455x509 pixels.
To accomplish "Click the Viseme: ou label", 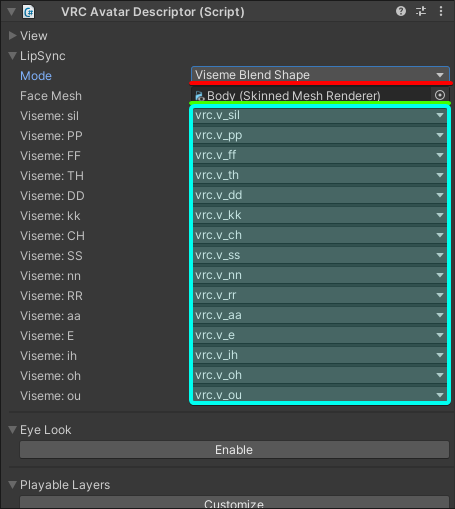I will (x=50, y=396).
